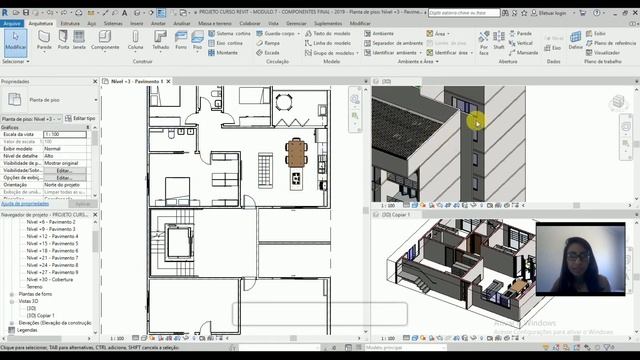Click the keyword search box in the title bar
Viewport: 640px width, 360px height.
click(x=464, y=13)
